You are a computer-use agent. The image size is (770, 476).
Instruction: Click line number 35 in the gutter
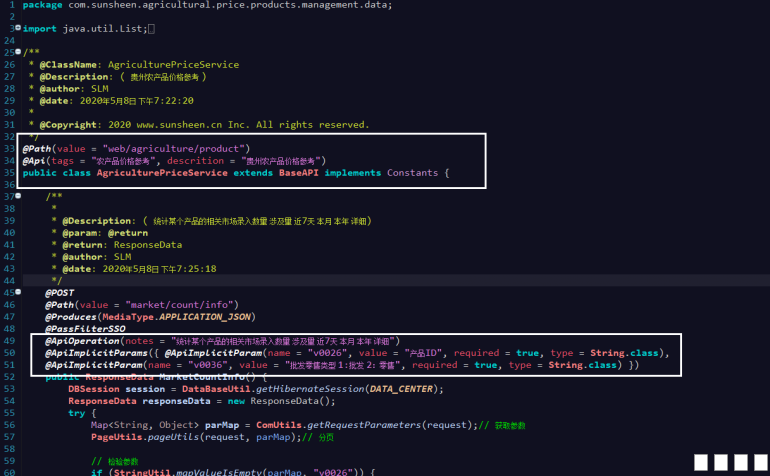pos(9,173)
